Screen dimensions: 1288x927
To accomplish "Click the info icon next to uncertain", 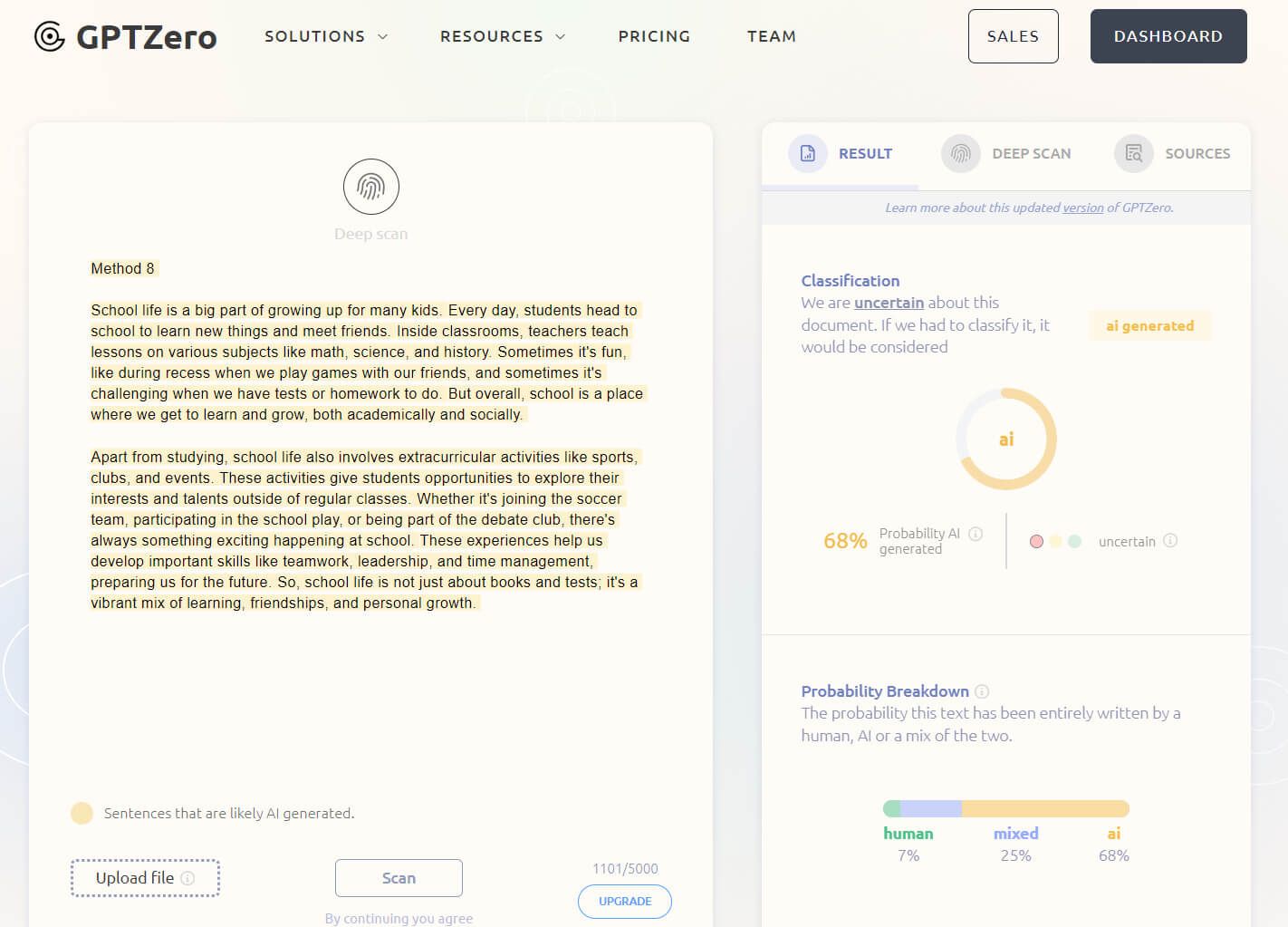I will [x=1170, y=540].
